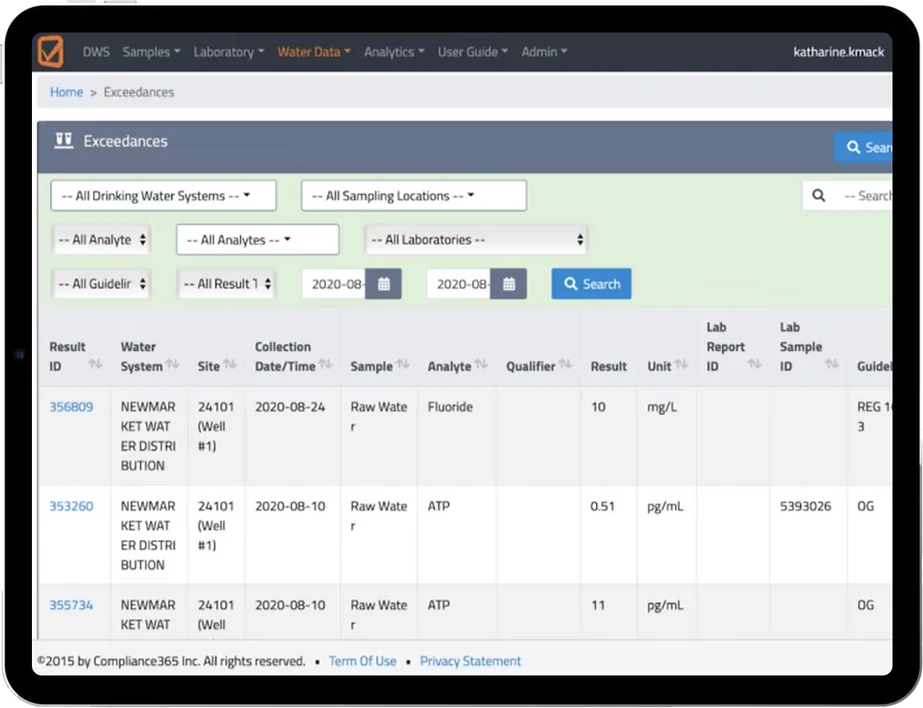Open the Samples menu
The width and height of the screenshot is (923, 708).
(151, 52)
